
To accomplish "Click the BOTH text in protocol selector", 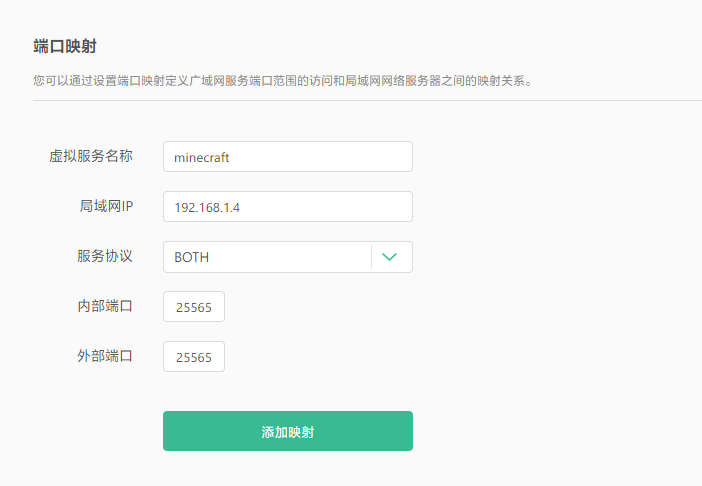I will point(192,257).
